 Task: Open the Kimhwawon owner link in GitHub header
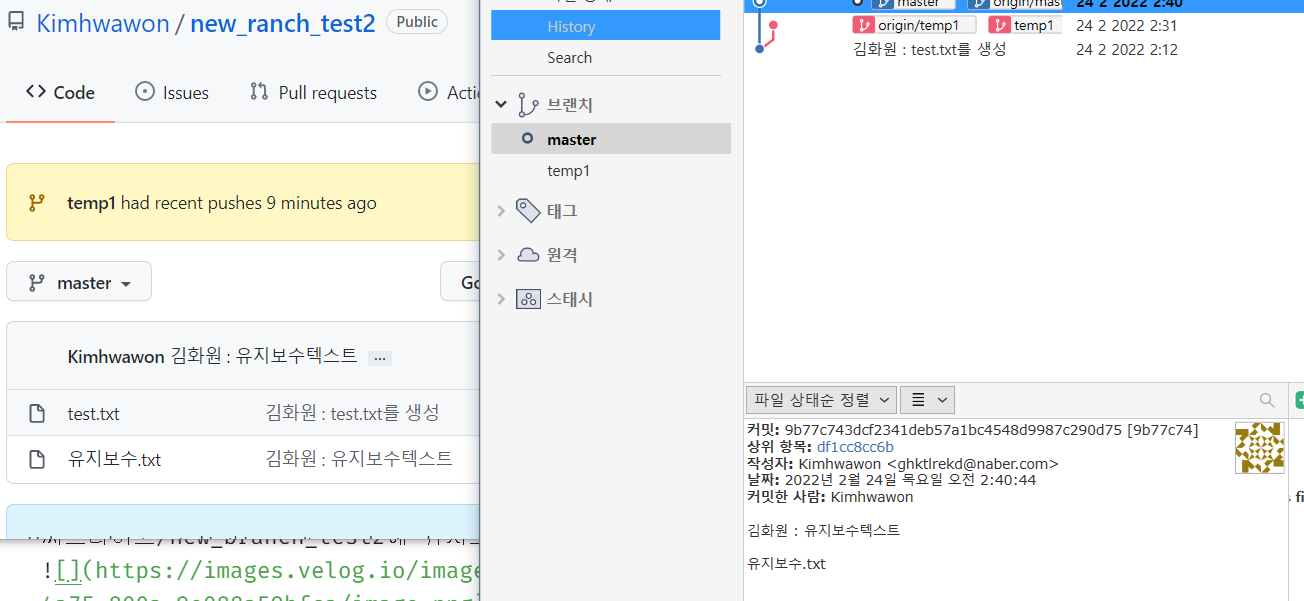coord(102,22)
